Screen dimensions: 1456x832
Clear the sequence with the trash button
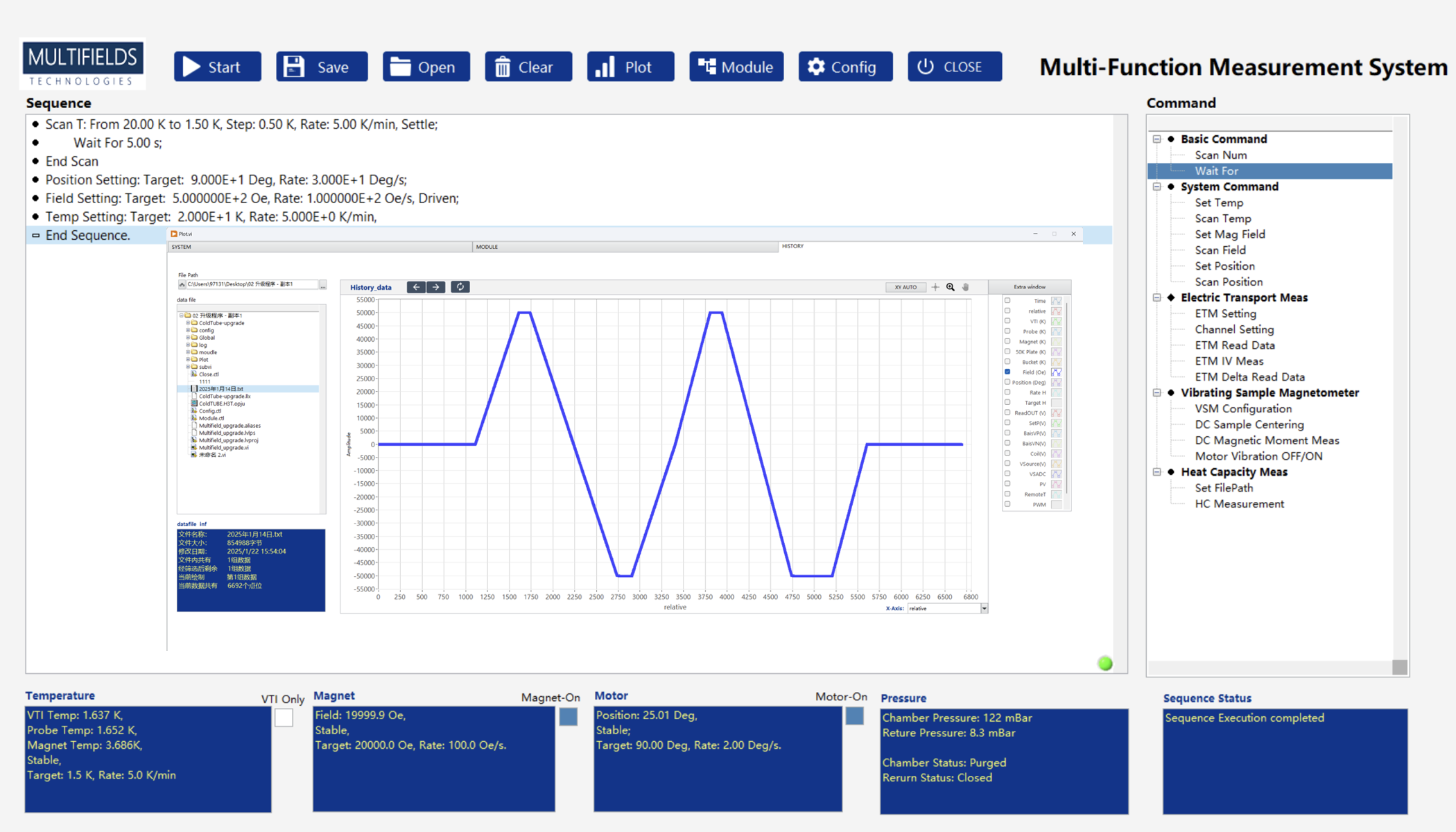pos(528,67)
